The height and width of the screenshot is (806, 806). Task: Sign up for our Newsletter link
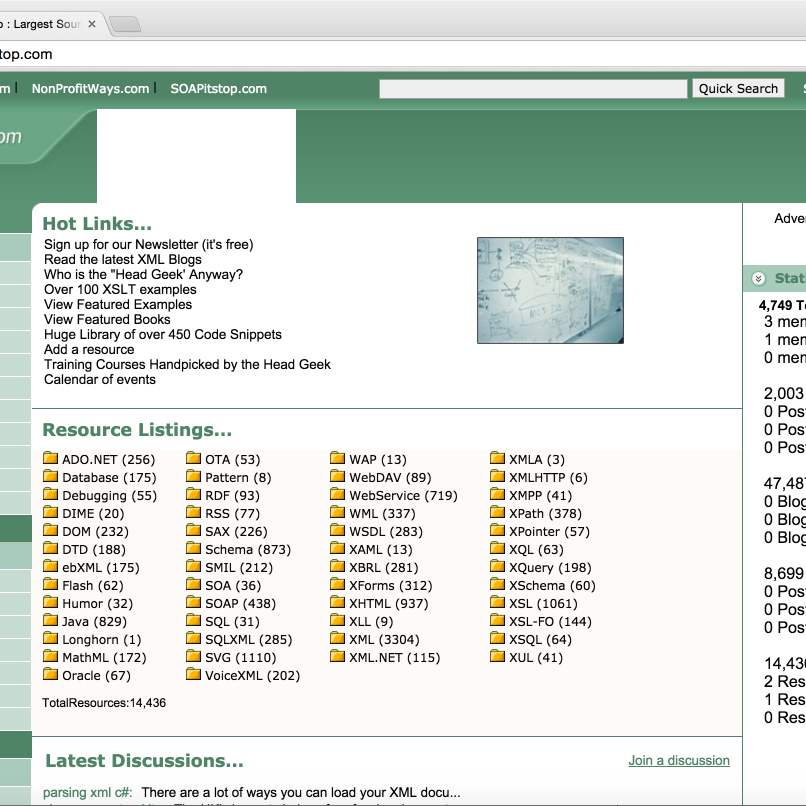(x=149, y=245)
